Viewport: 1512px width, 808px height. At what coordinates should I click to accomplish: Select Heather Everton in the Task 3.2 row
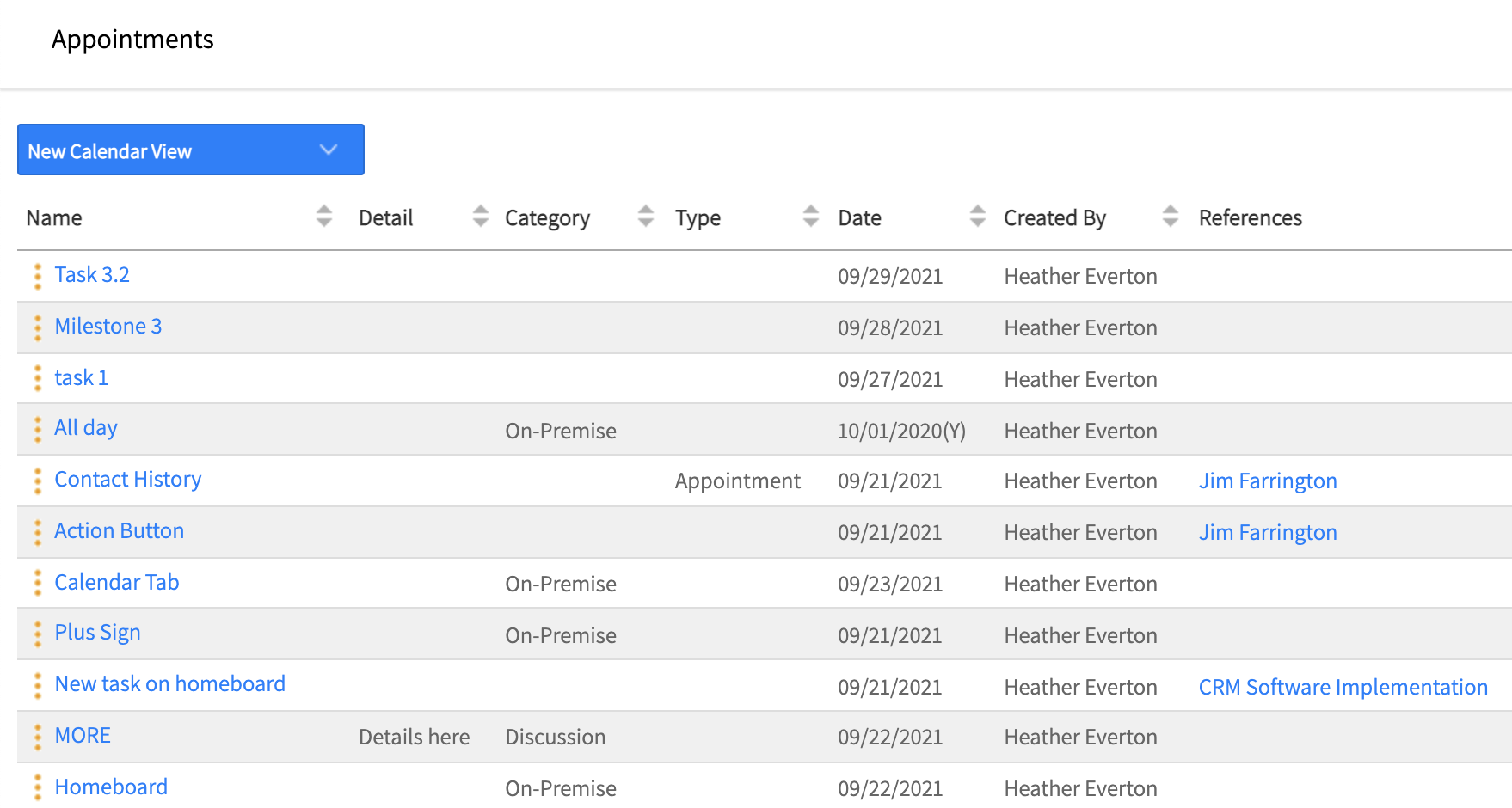pyautogui.click(x=1081, y=277)
